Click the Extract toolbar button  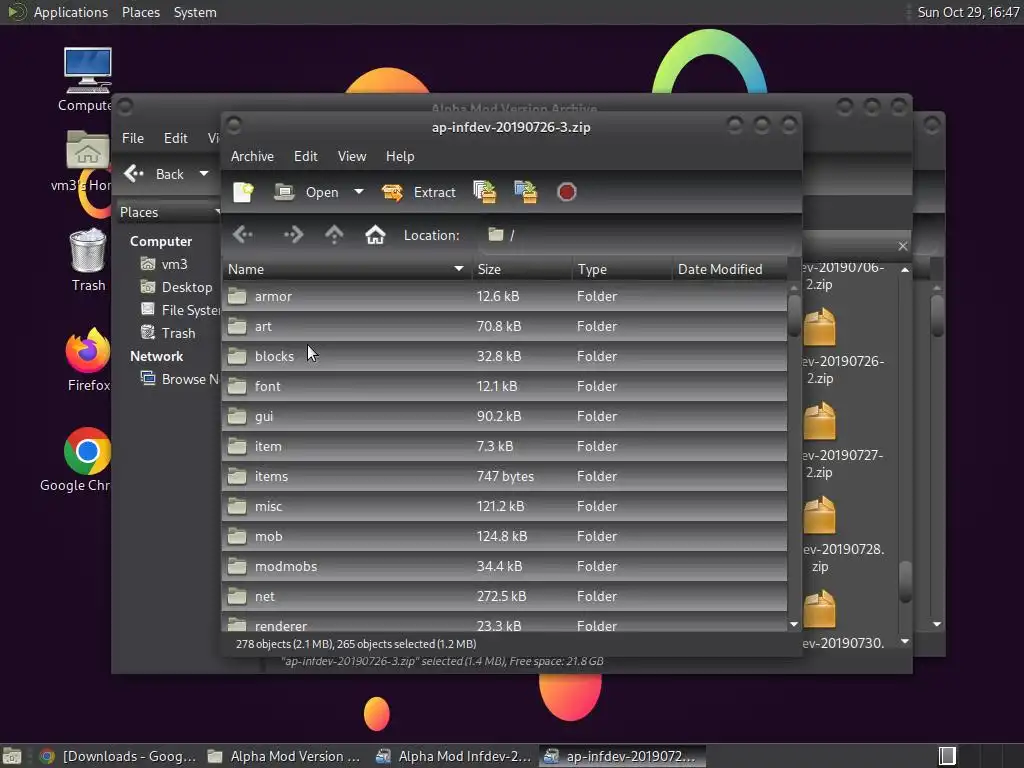(x=419, y=192)
